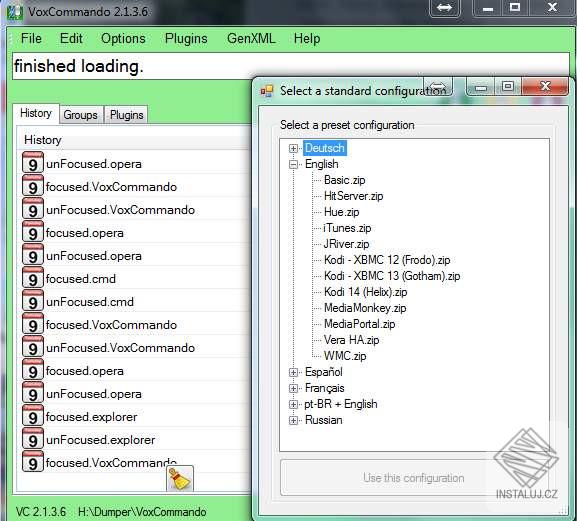
Task: Expand the Español tree node
Action: click(293, 372)
